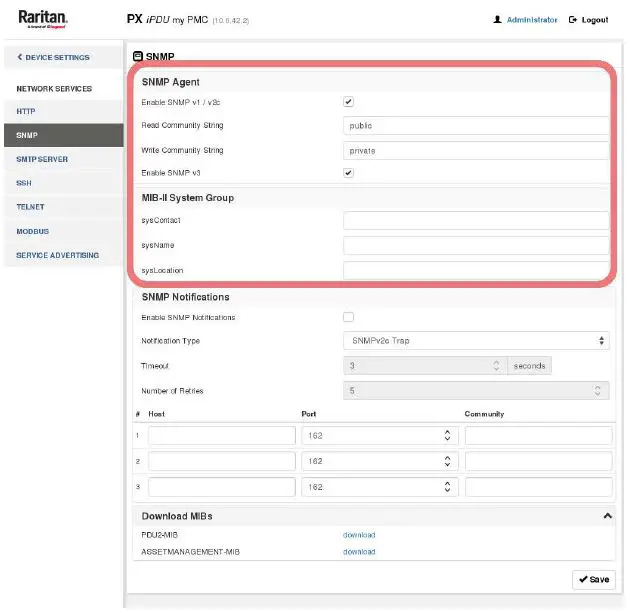The width and height of the screenshot is (630, 613).
Task: Click the PX iPDU my PMC title
Action: (167, 19)
